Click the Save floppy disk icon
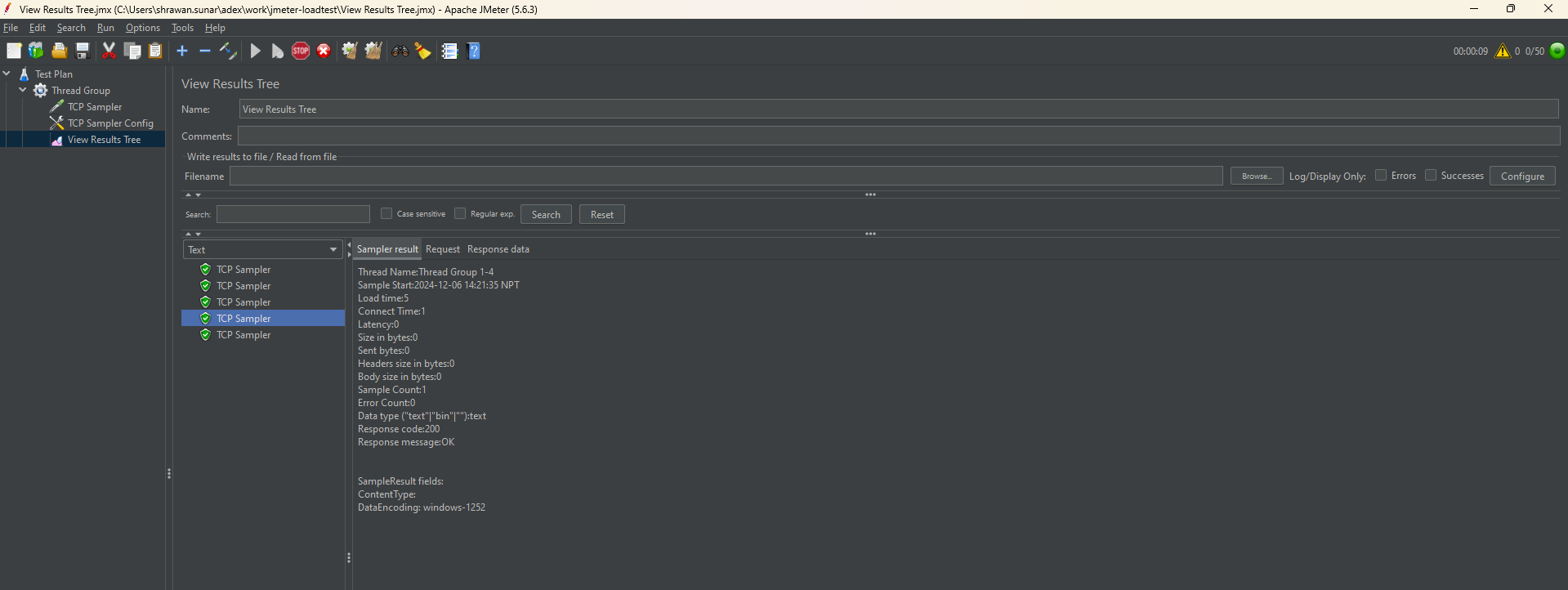Screen dimensions: 1568x590 (82, 51)
